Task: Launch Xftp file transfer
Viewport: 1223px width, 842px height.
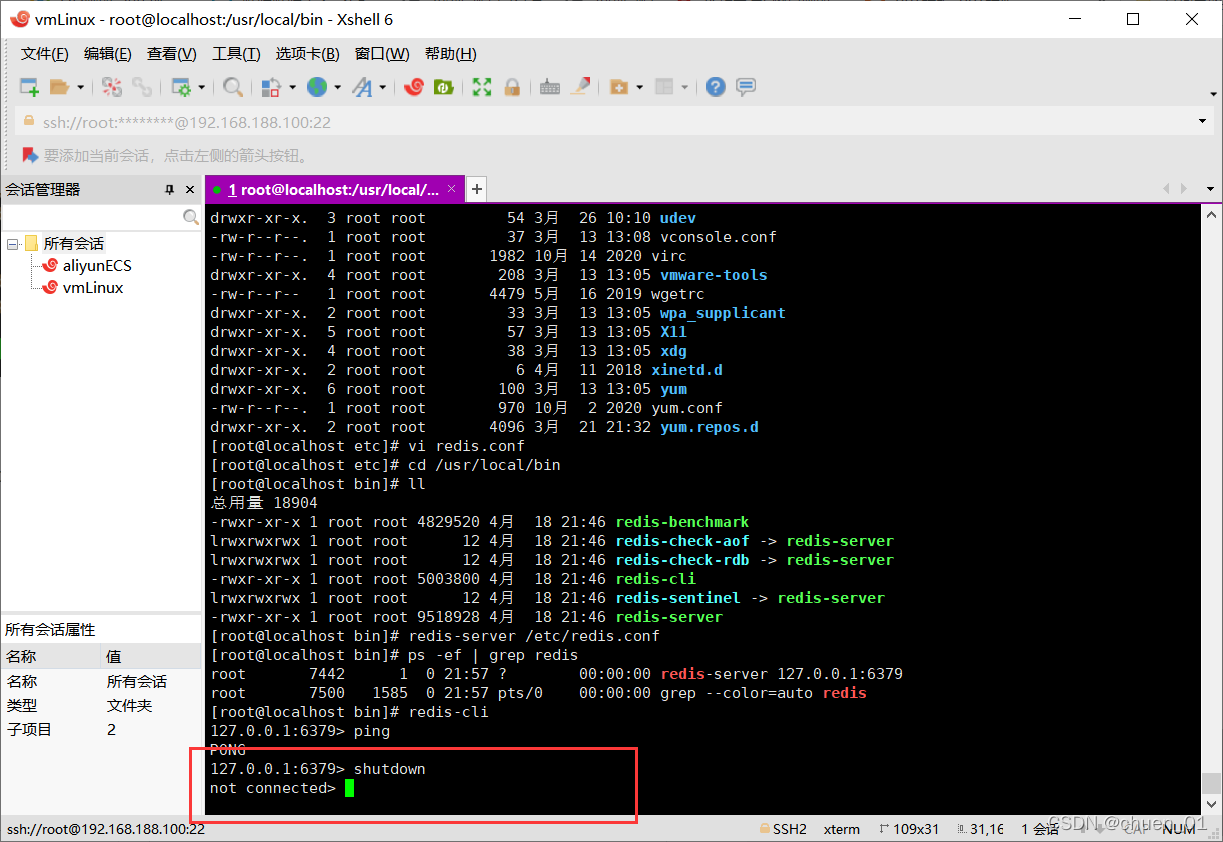Action: point(443,87)
